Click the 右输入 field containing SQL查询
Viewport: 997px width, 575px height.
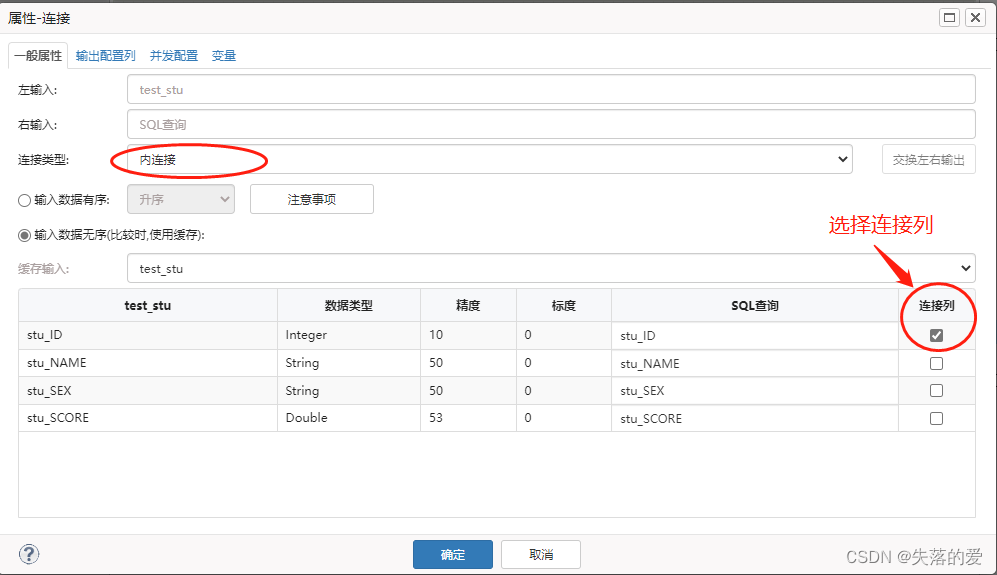(551, 124)
